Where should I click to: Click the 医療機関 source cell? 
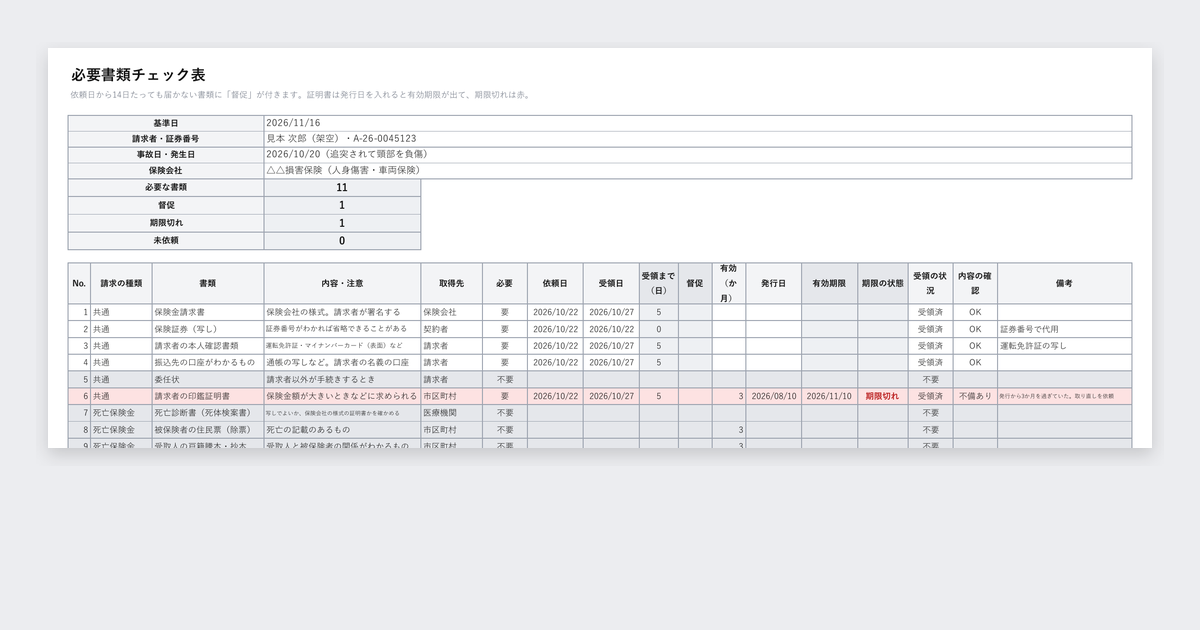[451, 413]
